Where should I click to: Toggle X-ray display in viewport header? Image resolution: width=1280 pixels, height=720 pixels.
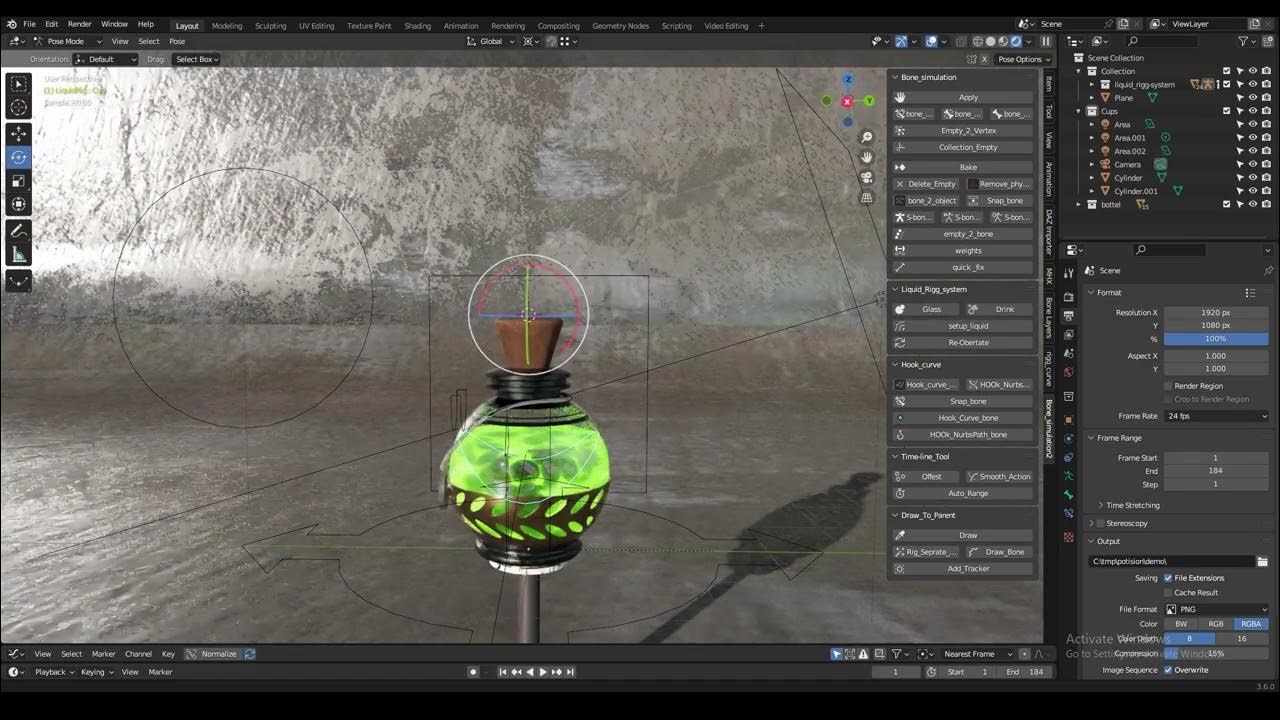(x=963, y=41)
